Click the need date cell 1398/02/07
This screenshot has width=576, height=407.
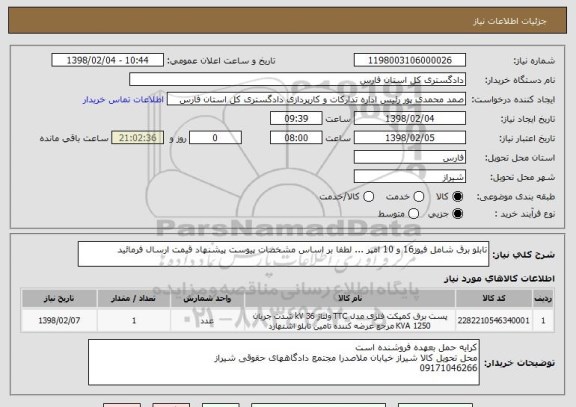[x=59, y=321]
